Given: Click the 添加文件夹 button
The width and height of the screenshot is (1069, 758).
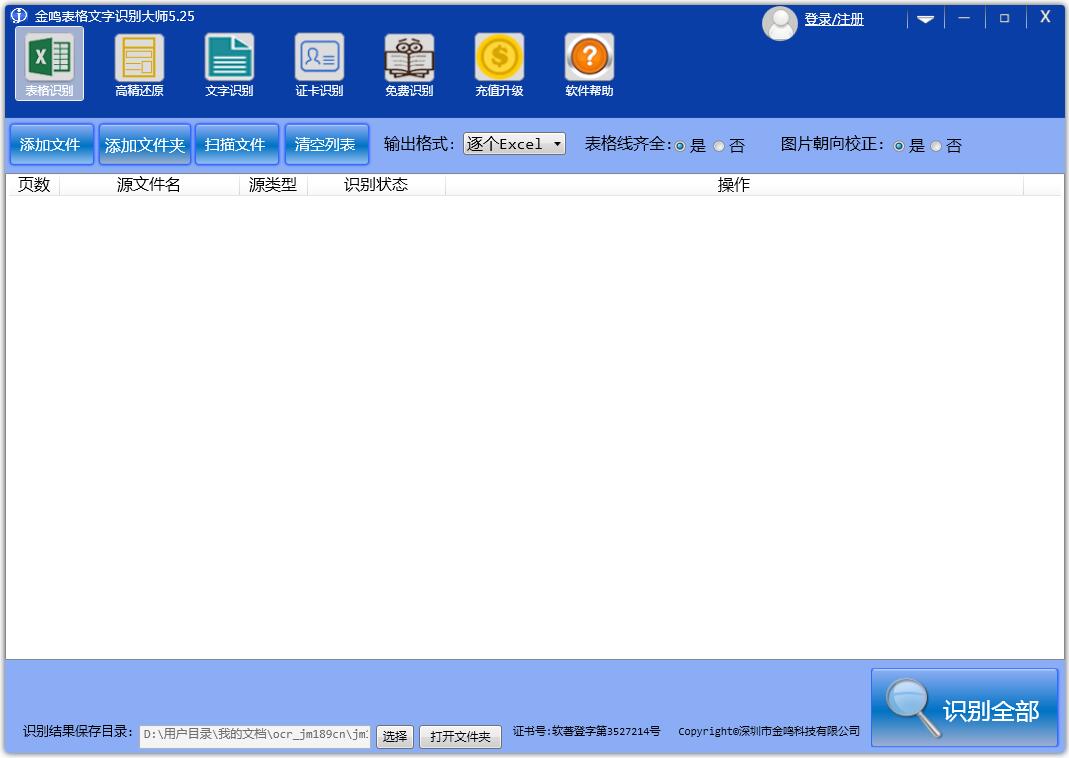Looking at the screenshot, I should (145, 144).
